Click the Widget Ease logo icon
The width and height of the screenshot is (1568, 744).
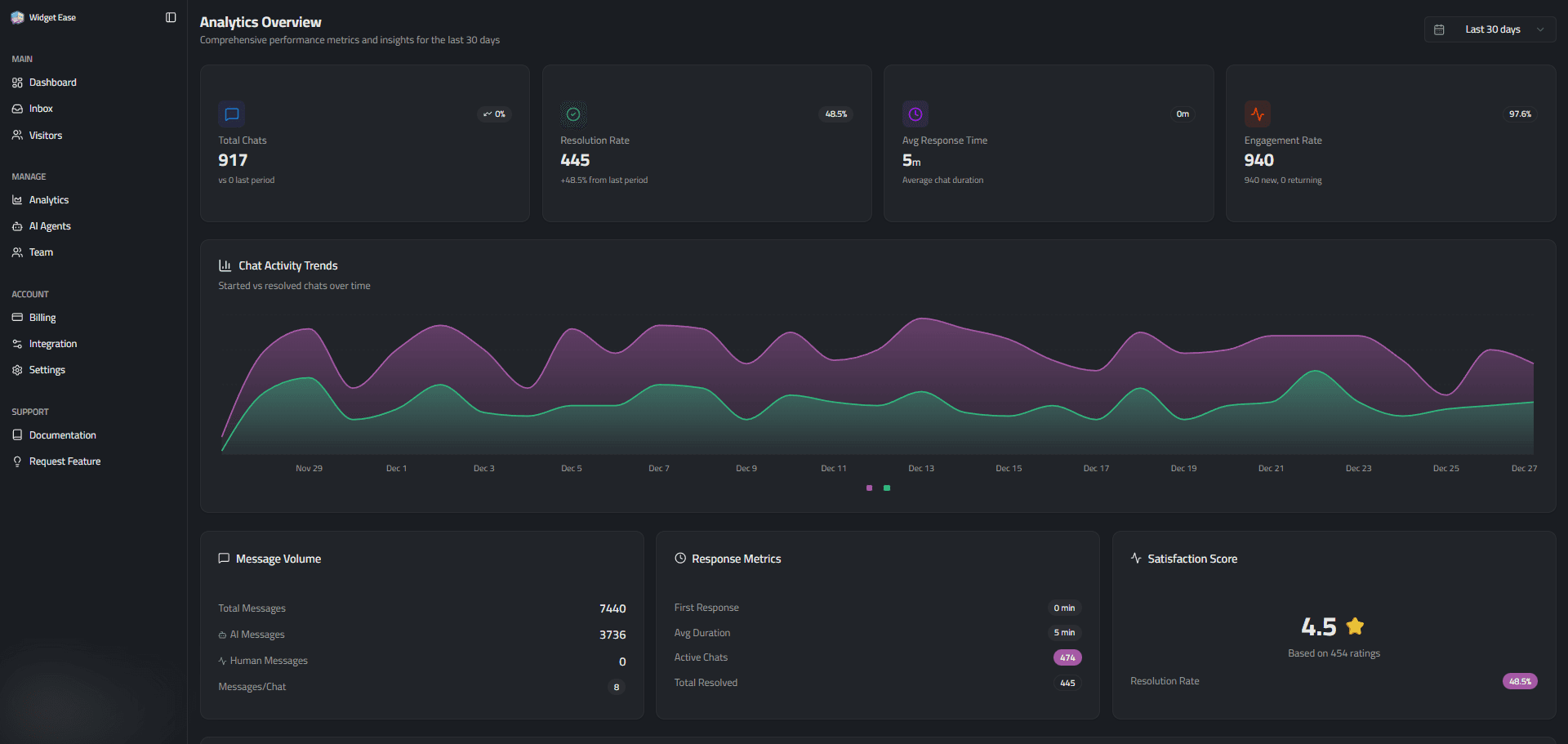coord(17,17)
